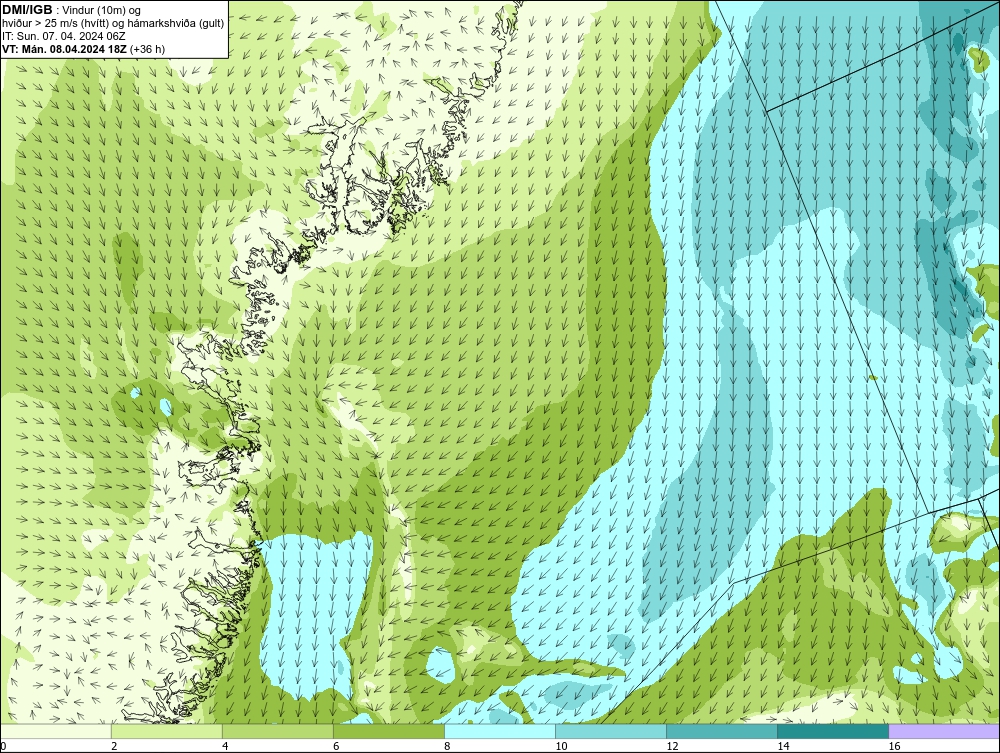Click the 8–10 m/s light cyan legend swatch

coord(499,732)
